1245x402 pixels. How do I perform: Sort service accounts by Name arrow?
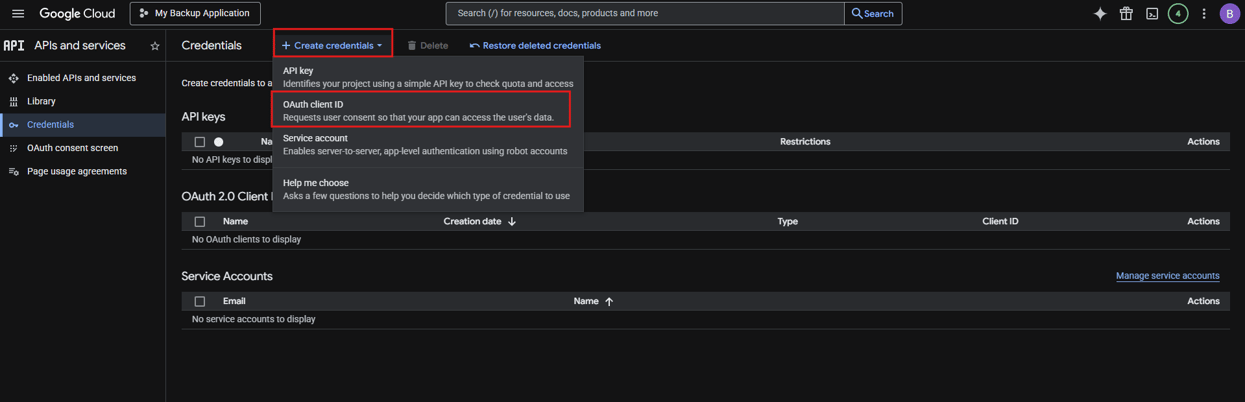click(x=609, y=301)
